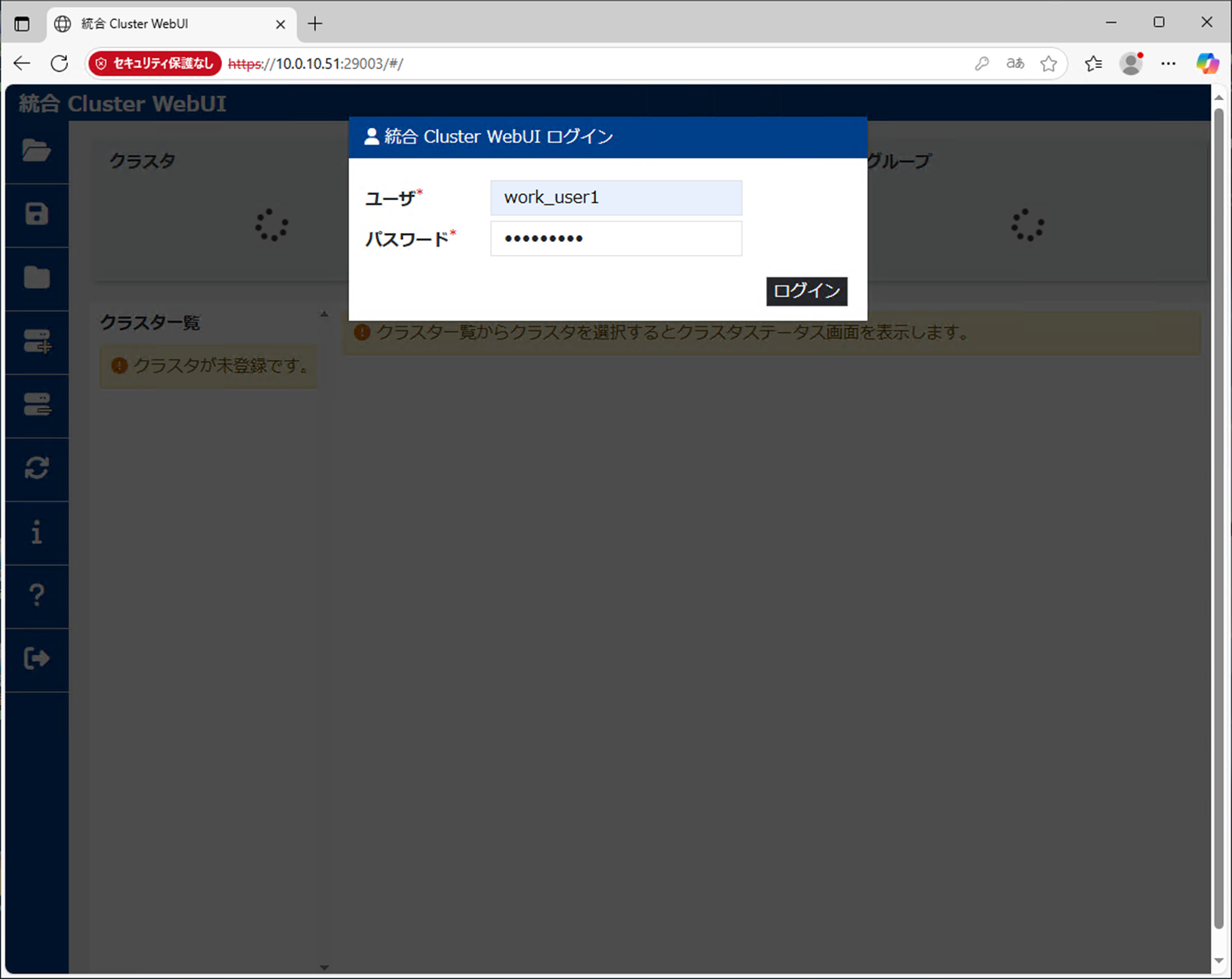Open the browser settings ellipsis menu
This screenshot has width=1232, height=979.
(x=1168, y=64)
